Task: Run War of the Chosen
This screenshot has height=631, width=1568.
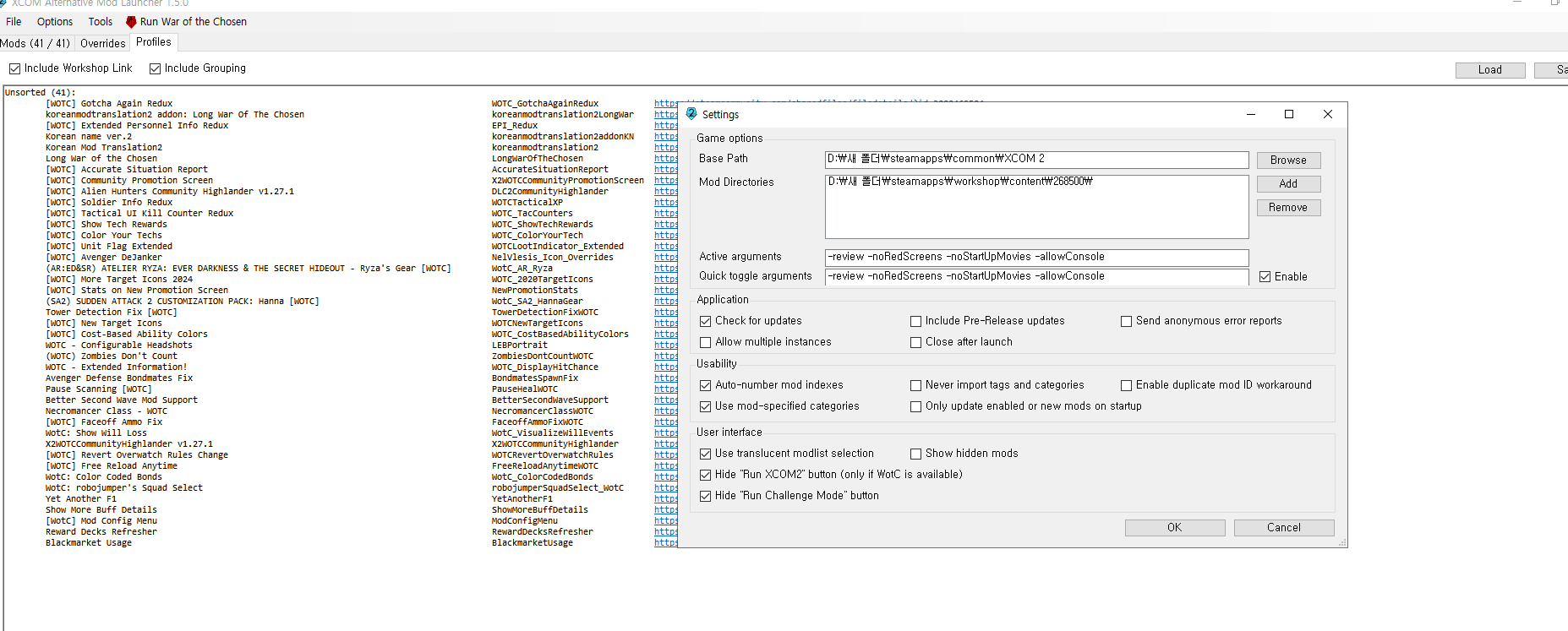Action: point(186,22)
